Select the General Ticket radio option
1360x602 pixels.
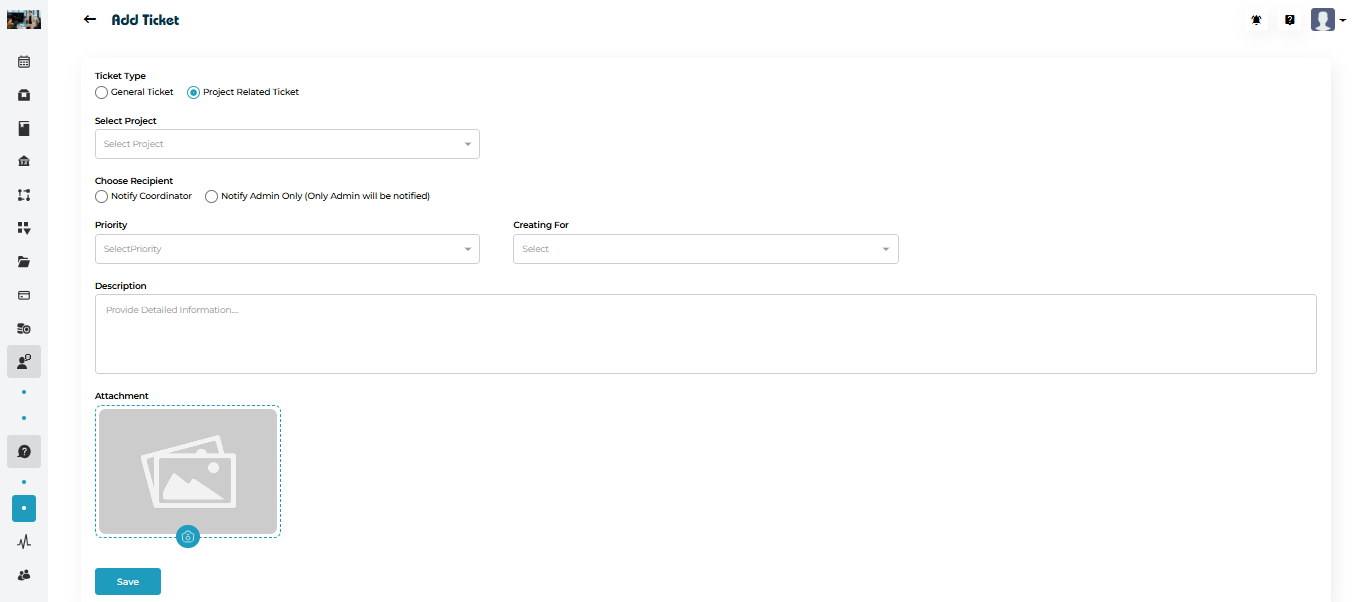click(102, 93)
